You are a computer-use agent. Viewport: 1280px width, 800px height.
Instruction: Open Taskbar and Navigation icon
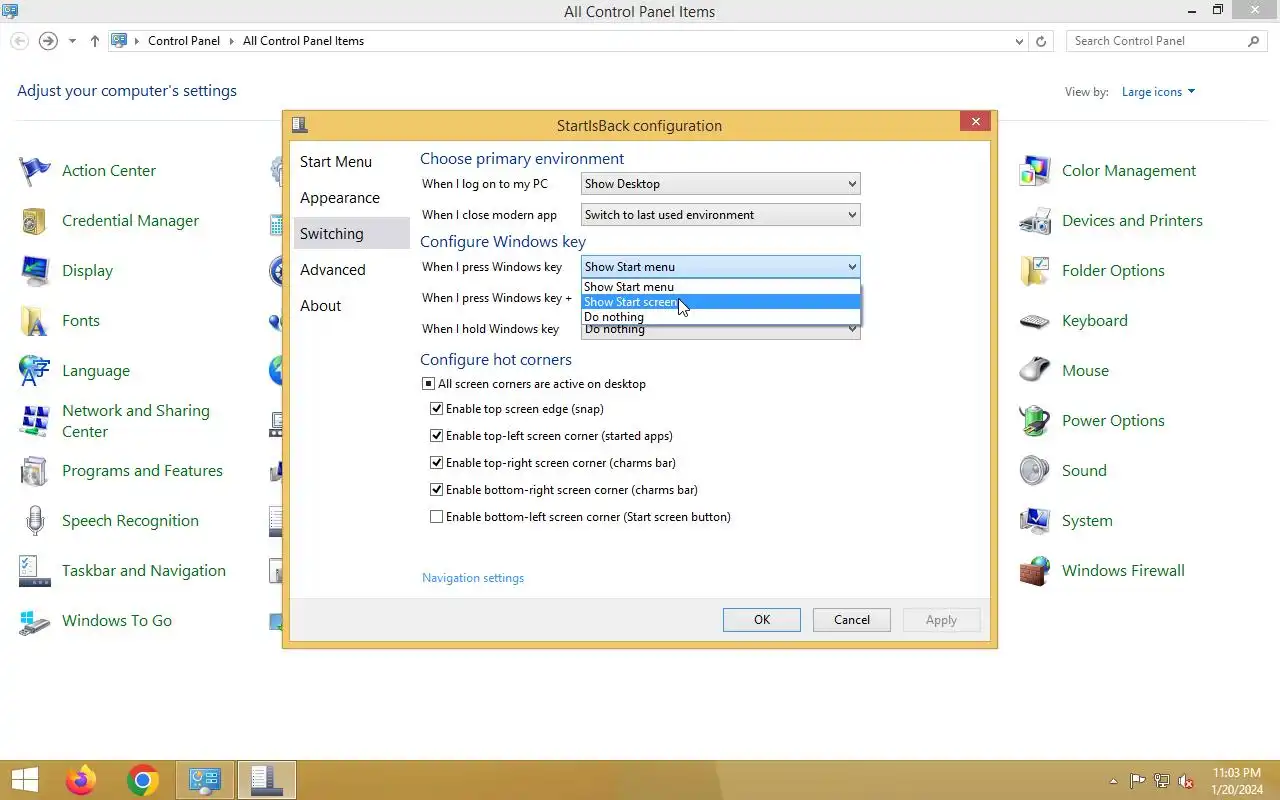click(35, 571)
